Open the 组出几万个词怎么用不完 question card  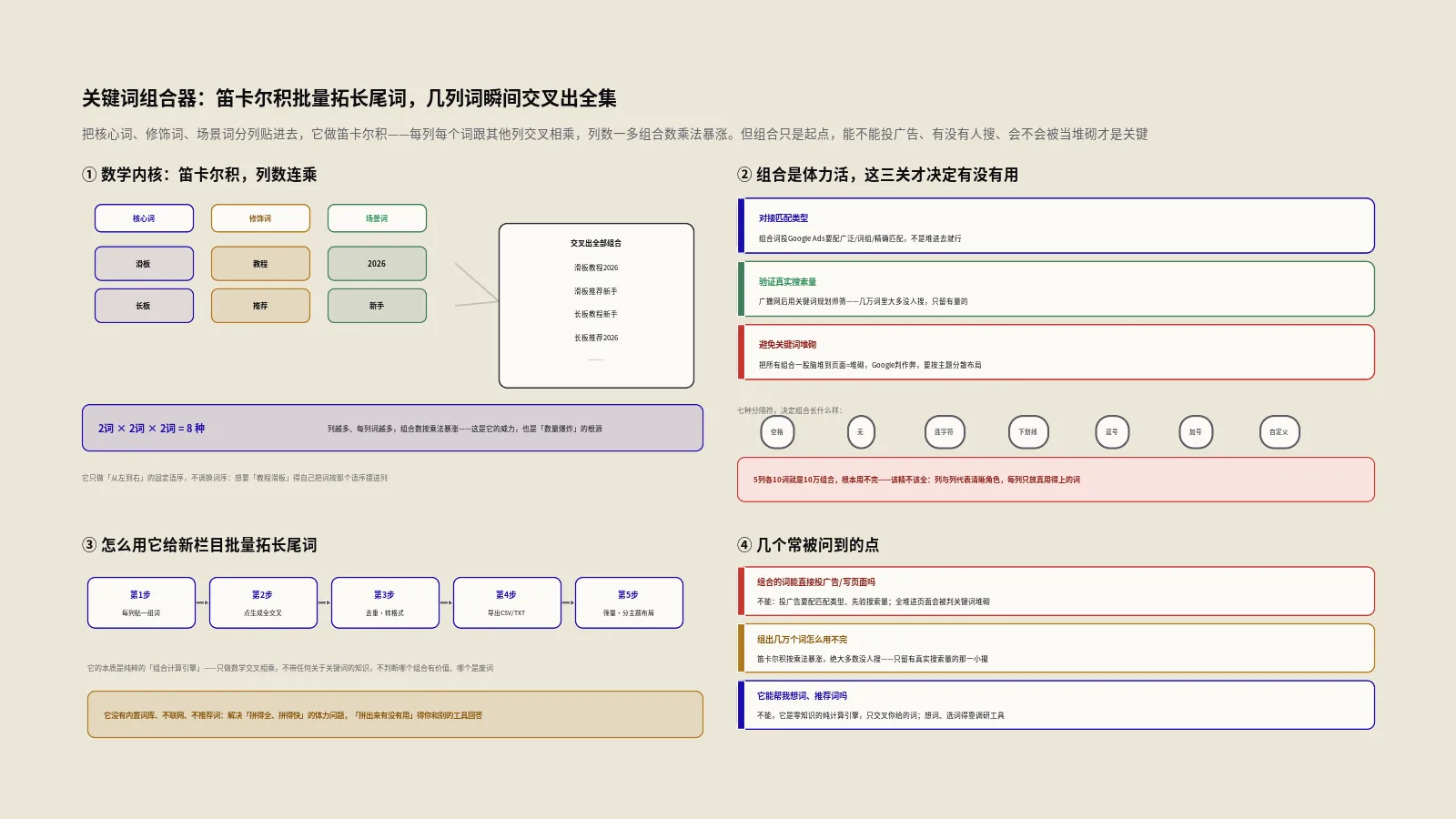(x=1056, y=648)
